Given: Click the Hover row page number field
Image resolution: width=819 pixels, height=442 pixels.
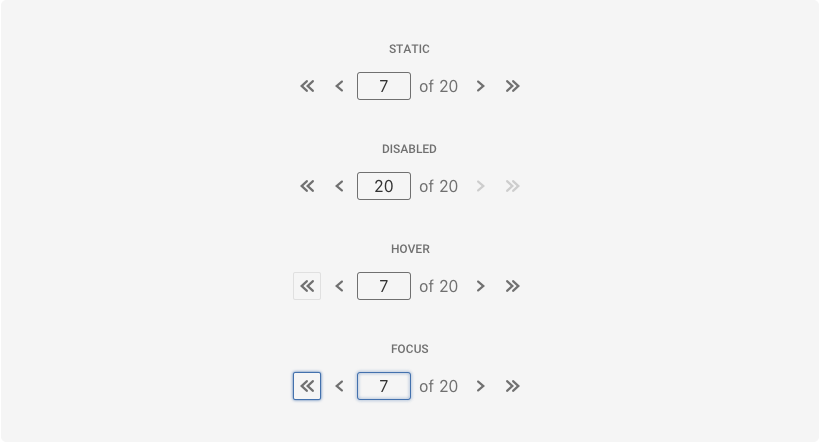Looking at the screenshot, I should point(384,286).
